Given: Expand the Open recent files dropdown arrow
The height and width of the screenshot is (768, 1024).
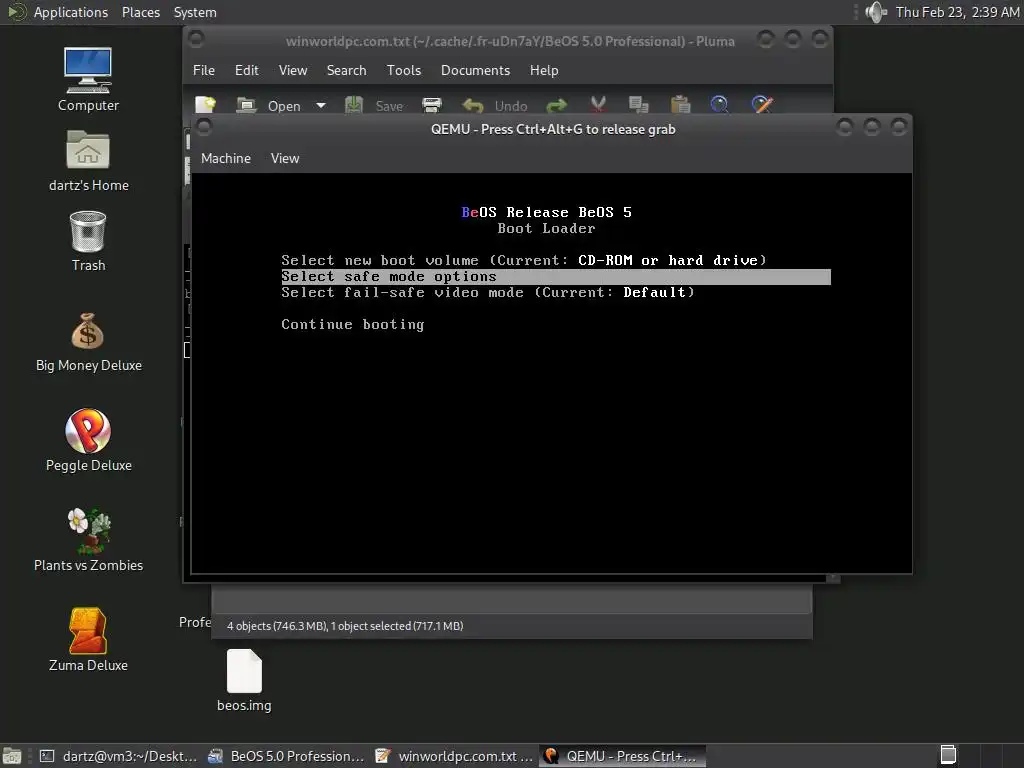Looking at the screenshot, I should click(321, 105).
